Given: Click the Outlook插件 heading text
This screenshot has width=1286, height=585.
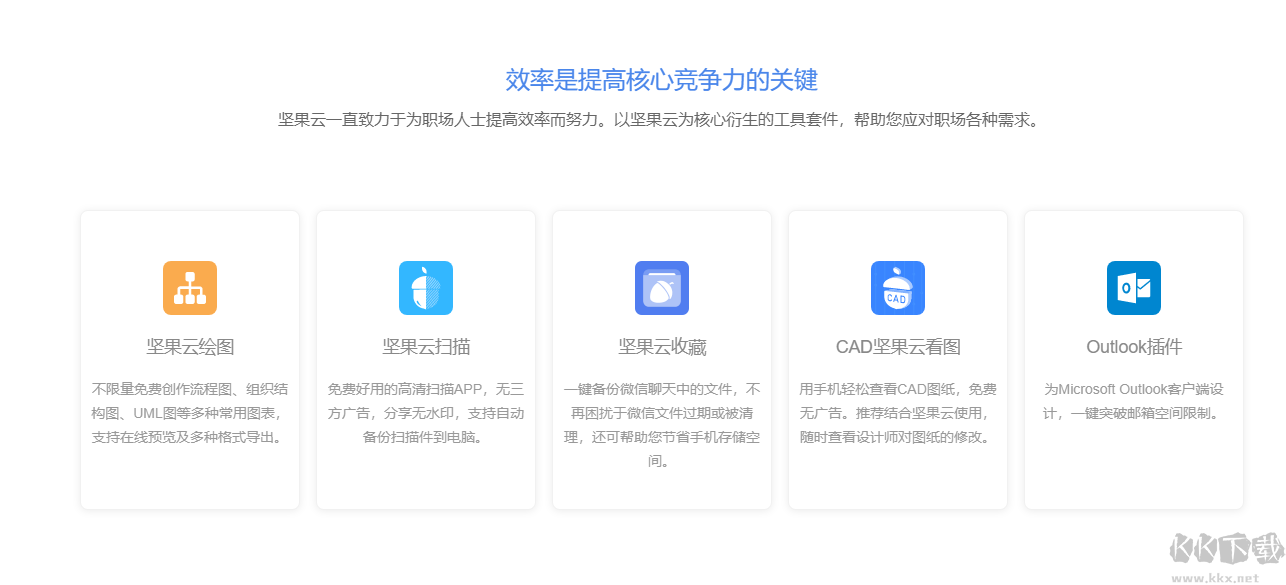Looking at the screenshot, I should pos(1133,346).
